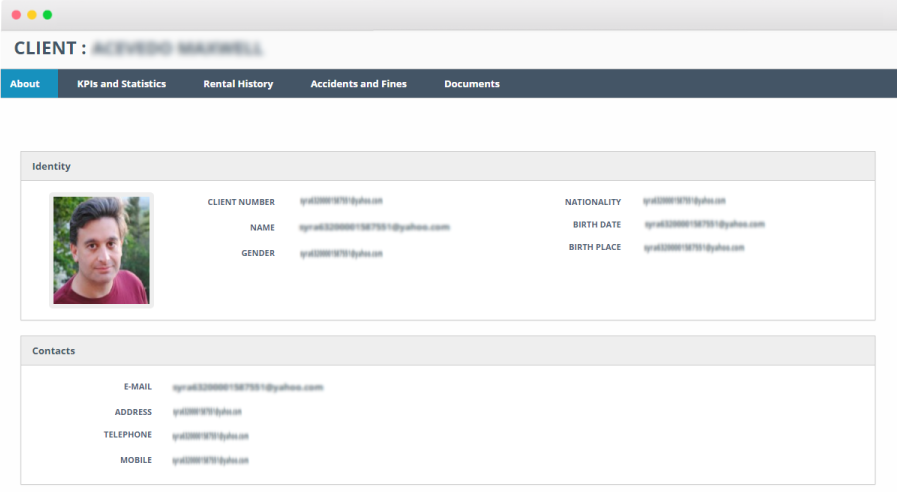Click the Name field value
This screenshot has width=897, height=492.
coord(374,227)
